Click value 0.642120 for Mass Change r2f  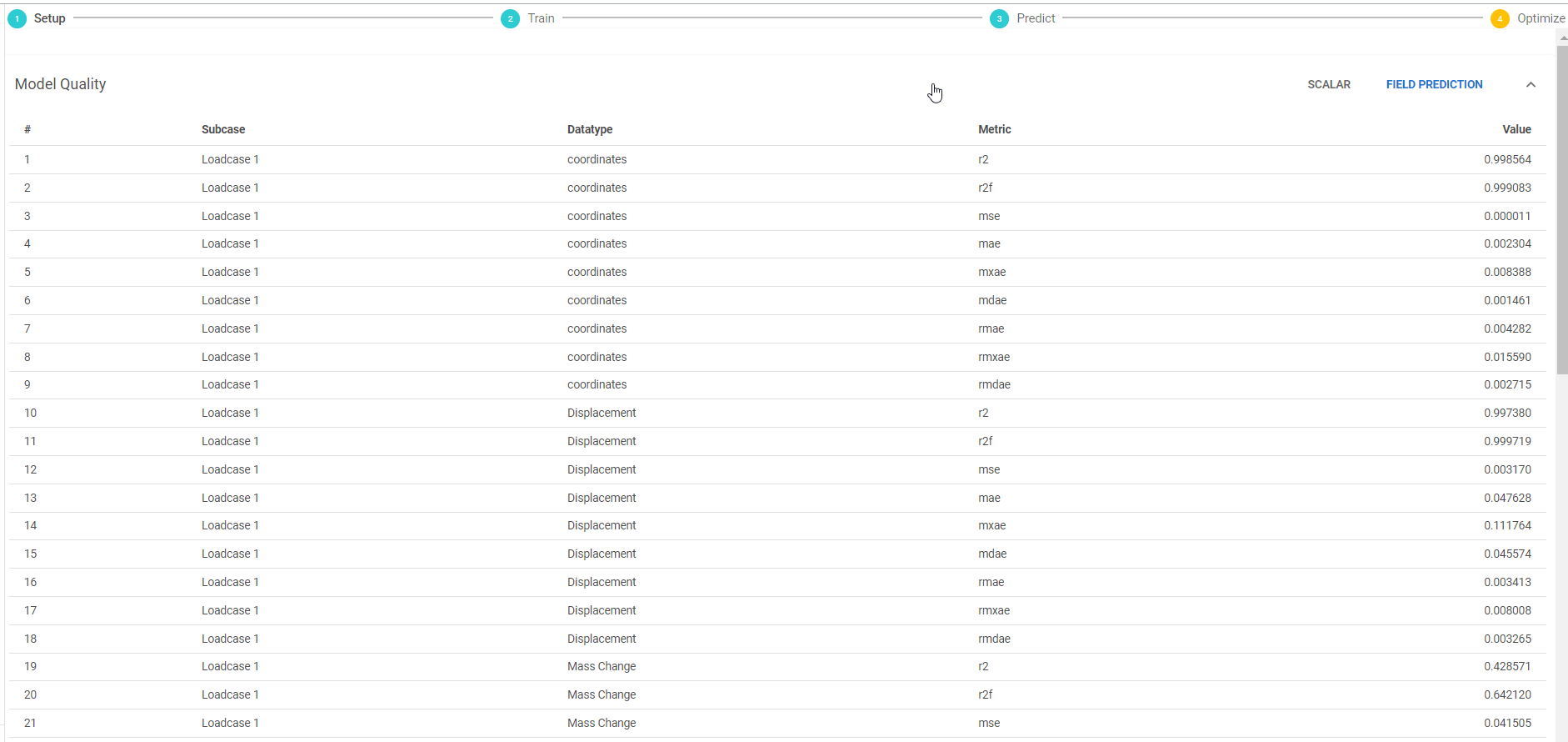(x=1507, y=694)
